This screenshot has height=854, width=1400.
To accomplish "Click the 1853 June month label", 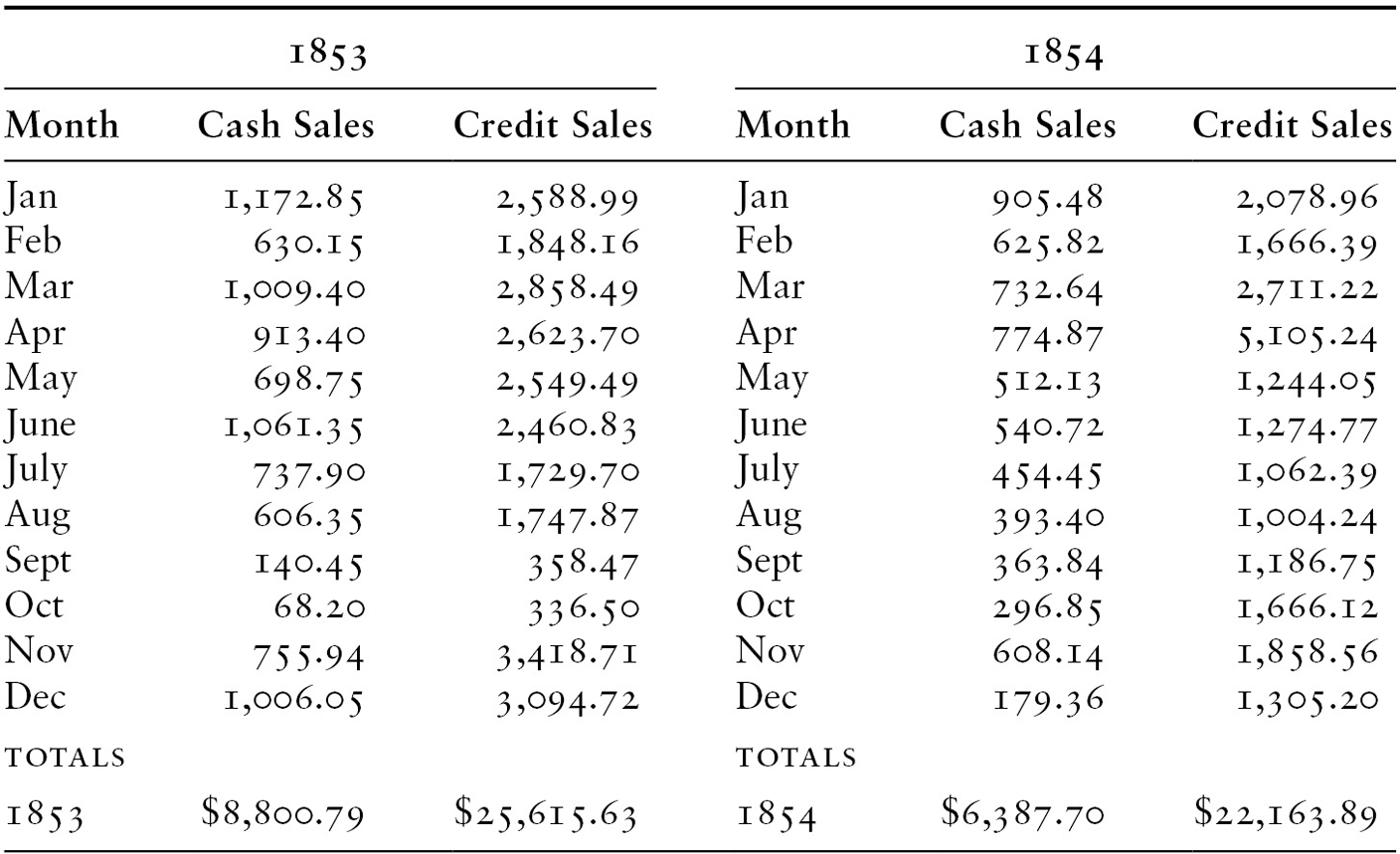I will (x=40, y=426).
